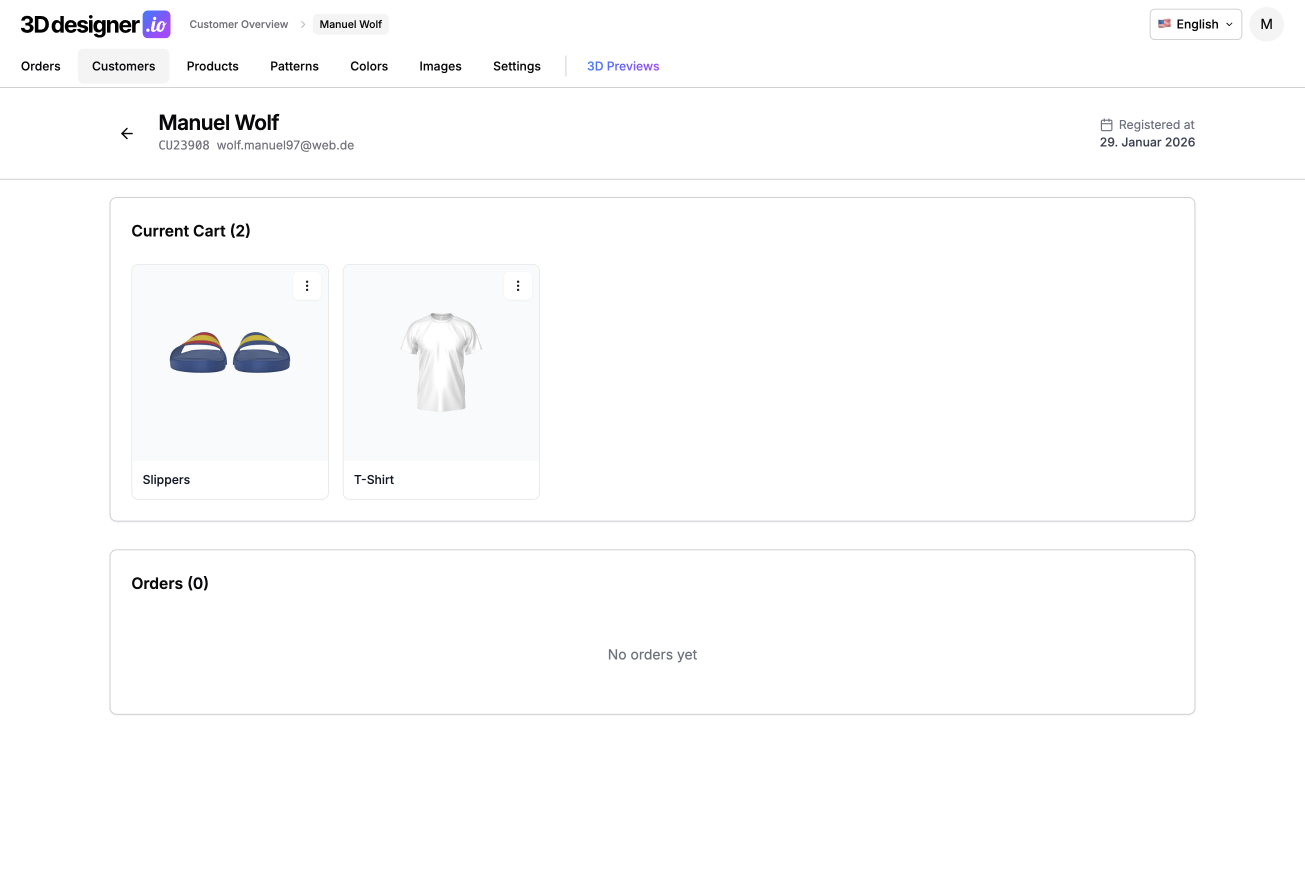This screenshot has height=870, width=1305.
Task: Expand the English language dropdown
Action: [x=1195, y=25]
